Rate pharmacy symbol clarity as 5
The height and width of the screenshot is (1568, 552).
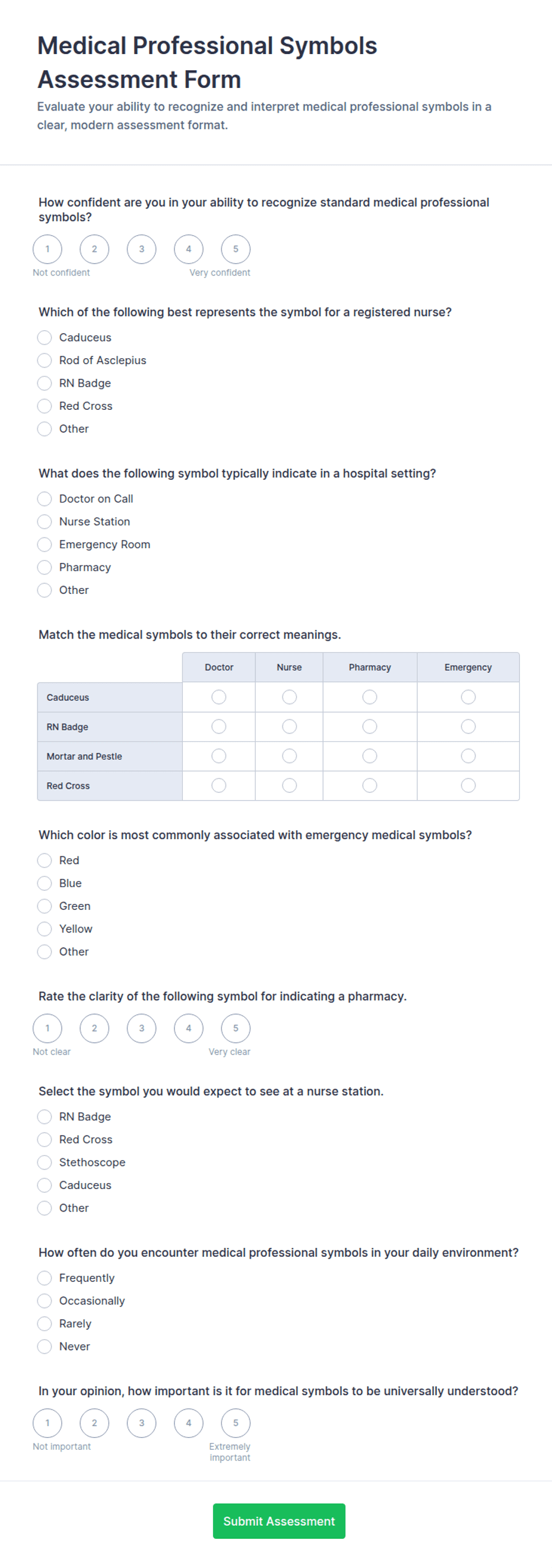(x=236, y=1028)
